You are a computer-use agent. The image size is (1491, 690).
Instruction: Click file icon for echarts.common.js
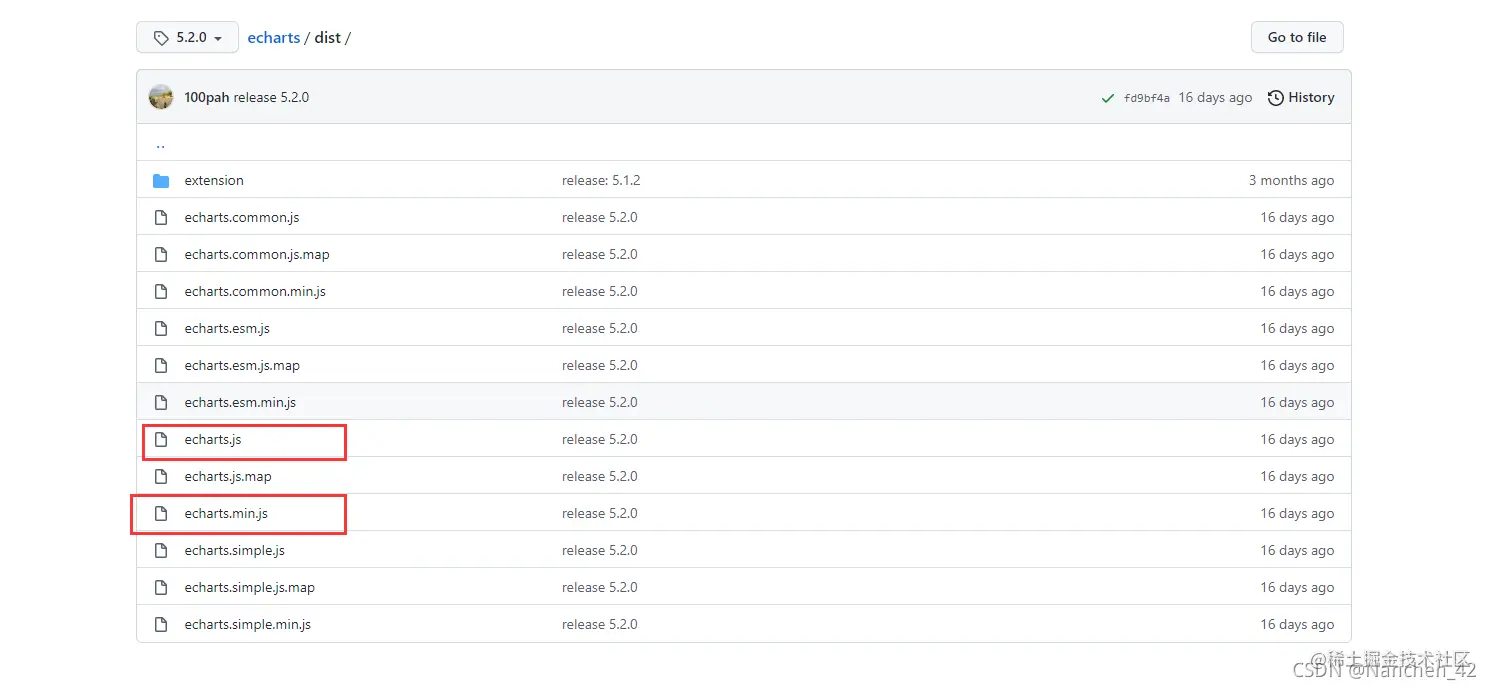[161, 217]
